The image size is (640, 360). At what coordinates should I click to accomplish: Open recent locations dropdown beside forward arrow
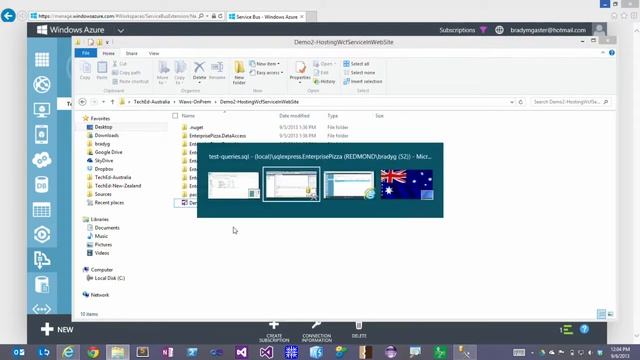(x=104, y=102)
